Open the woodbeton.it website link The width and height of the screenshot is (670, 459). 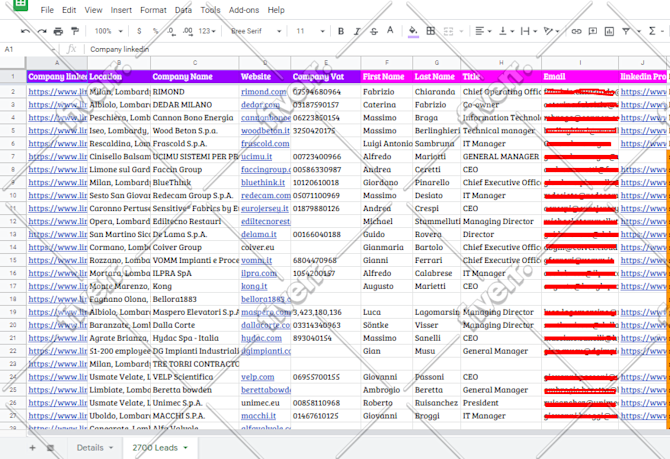[x=265, y=131]
